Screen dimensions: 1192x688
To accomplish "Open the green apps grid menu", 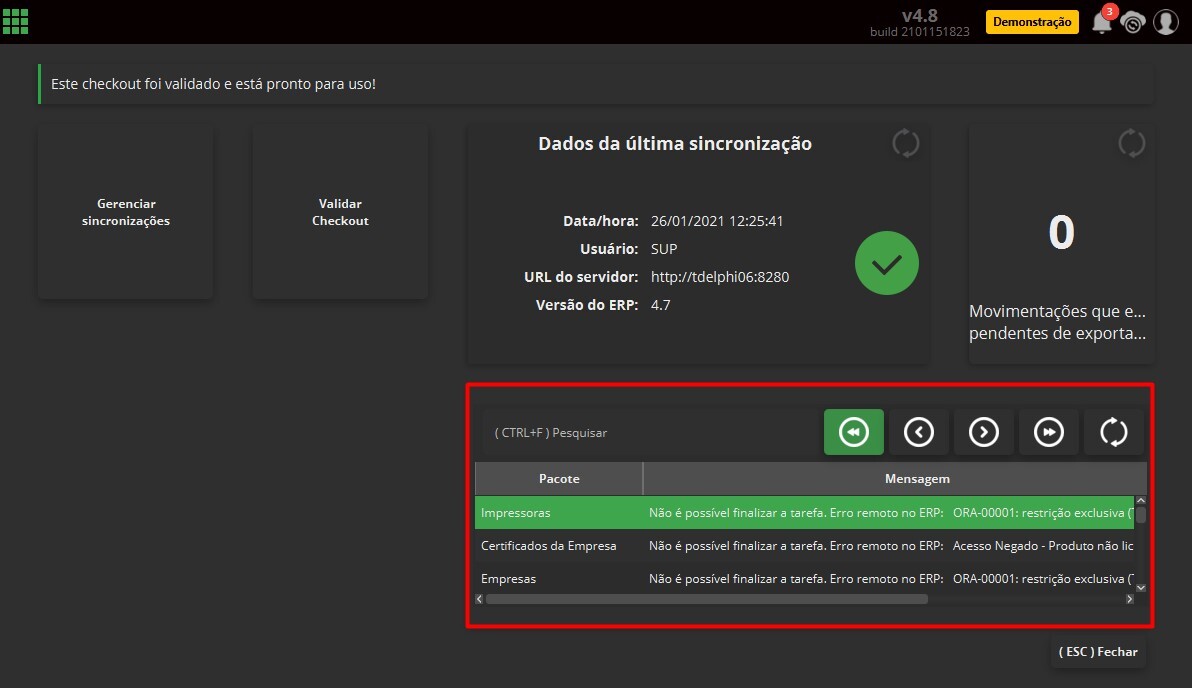I will (x=15, y=21).
